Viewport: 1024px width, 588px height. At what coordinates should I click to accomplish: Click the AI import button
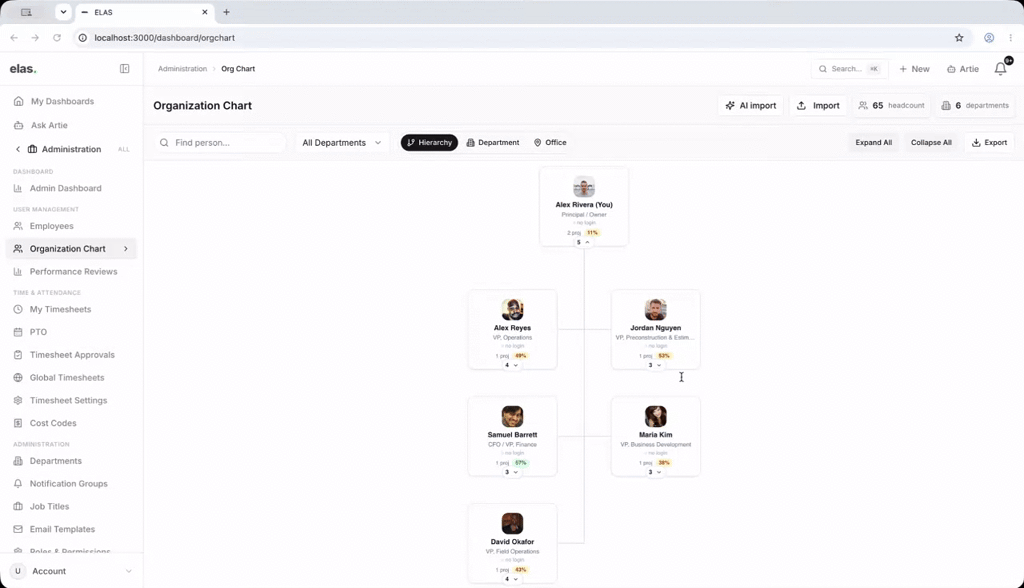[x=751, y=105]
